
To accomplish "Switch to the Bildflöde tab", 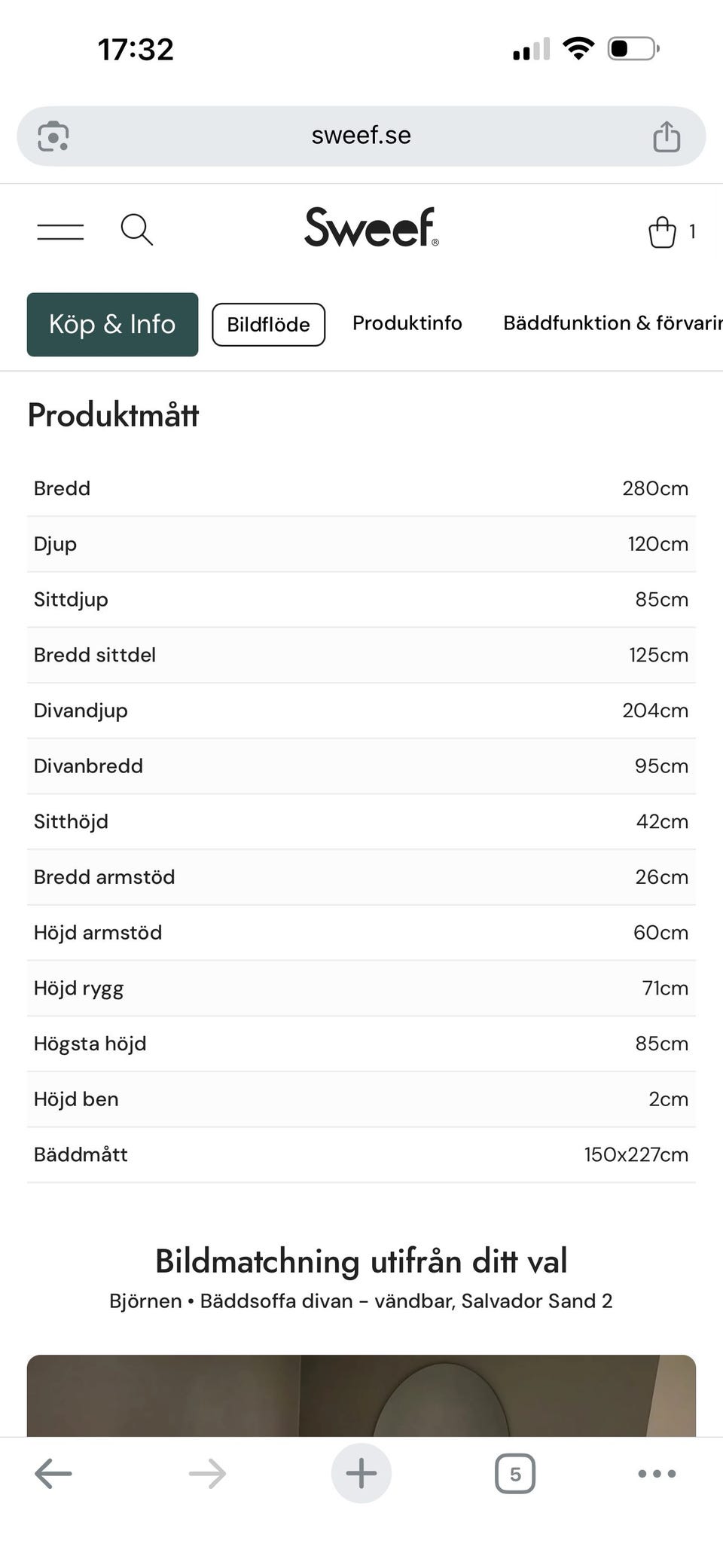I will 268,325.
